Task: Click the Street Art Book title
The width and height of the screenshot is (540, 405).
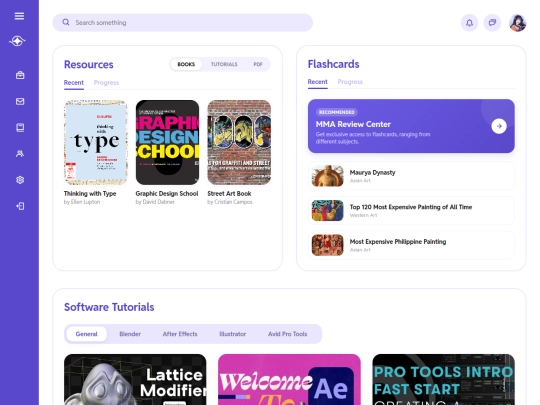Action: click(229, 194)
